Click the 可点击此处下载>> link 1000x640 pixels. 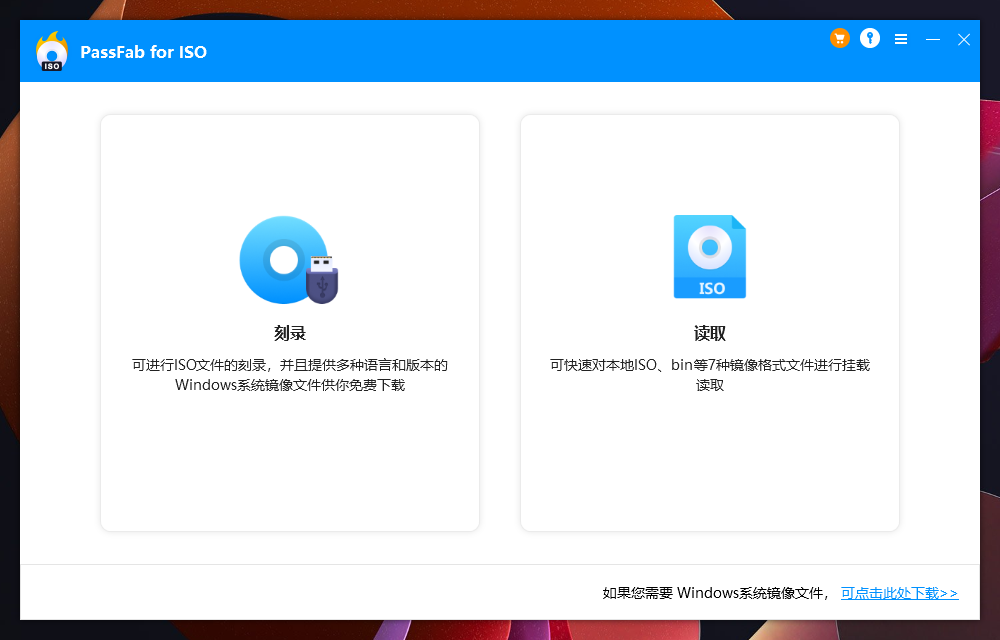899,593
